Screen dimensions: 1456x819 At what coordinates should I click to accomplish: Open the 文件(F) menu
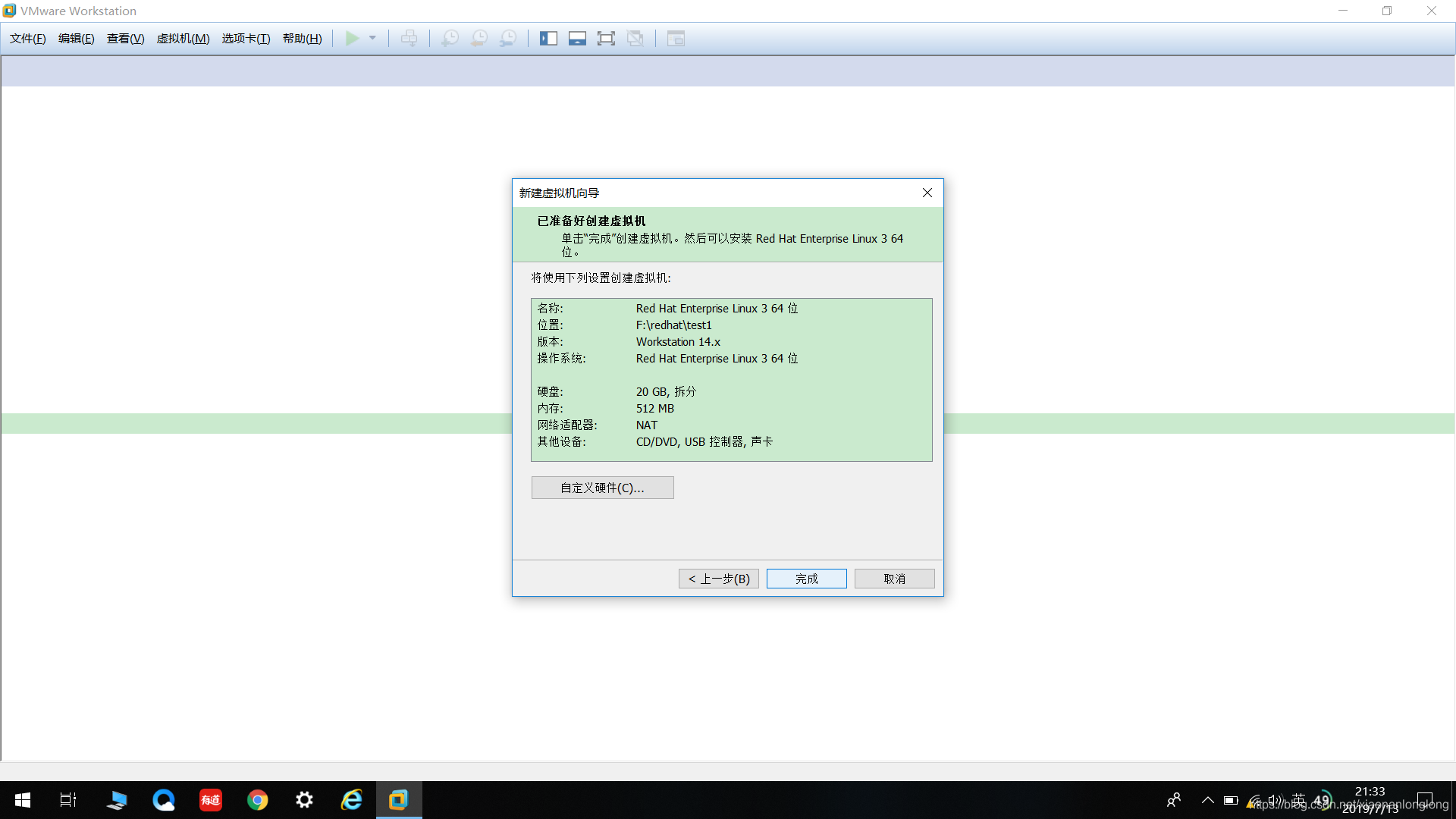pos(28,39)
